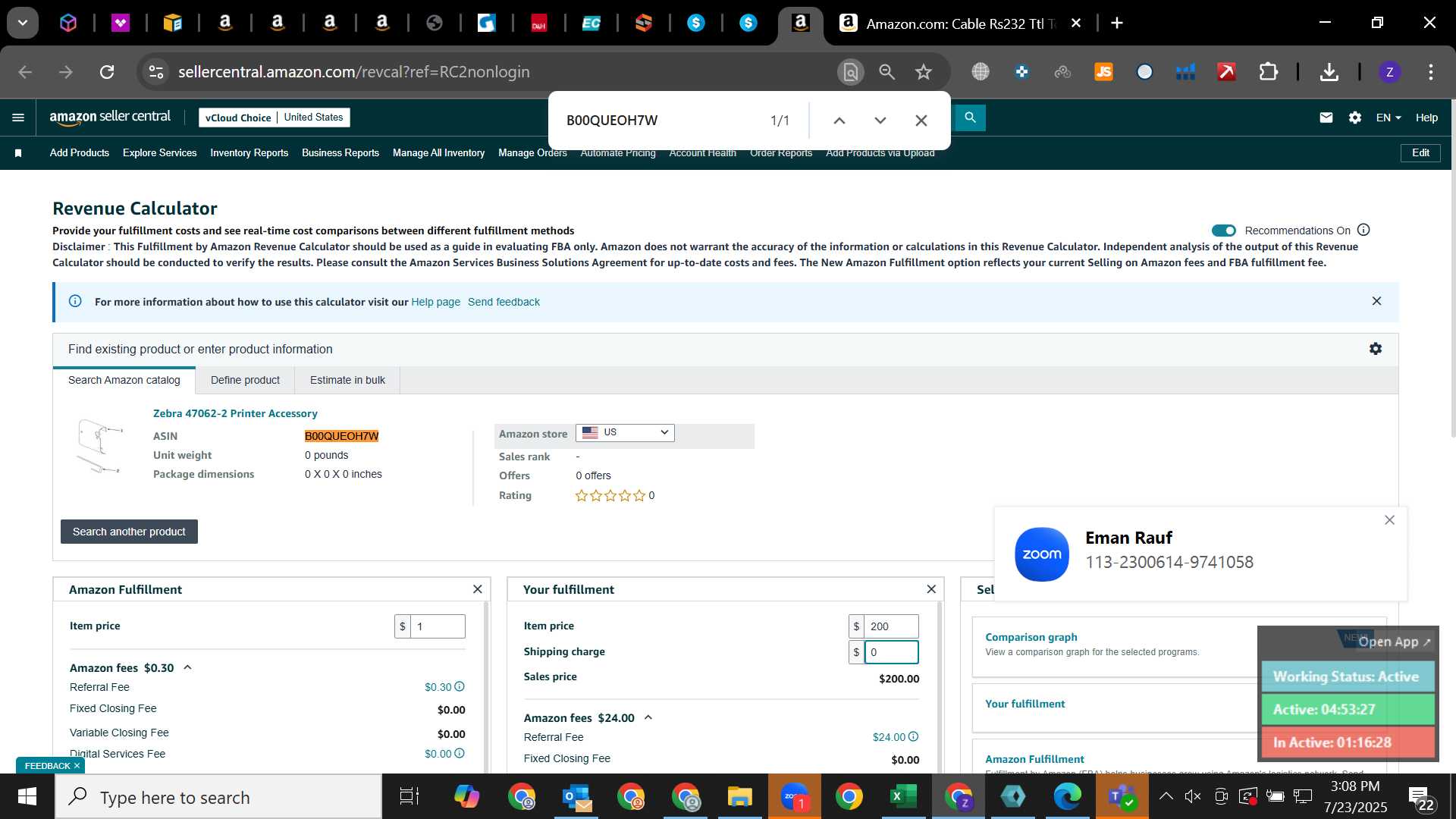
Task: Open Chrome extensions puzzle icon
Action: 1269,72
